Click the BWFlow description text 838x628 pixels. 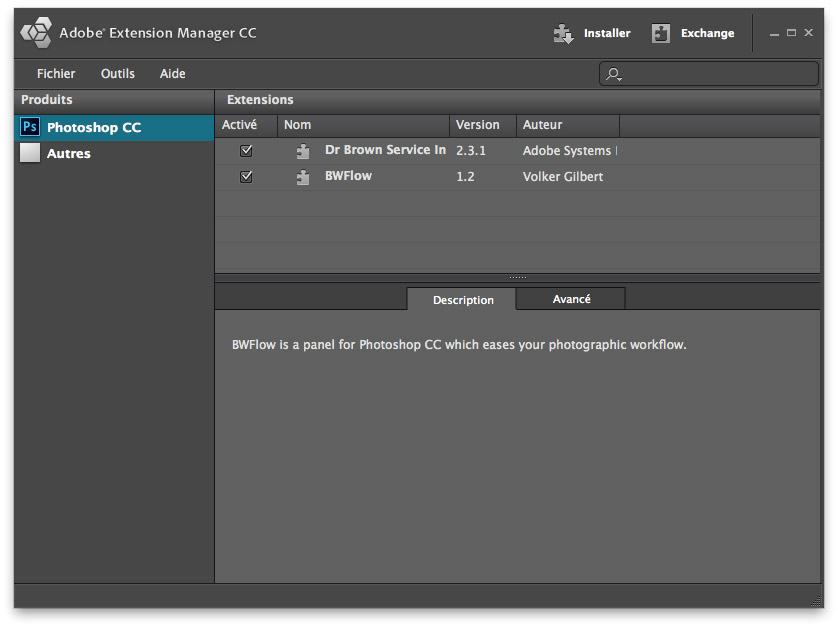pos(459,345)
